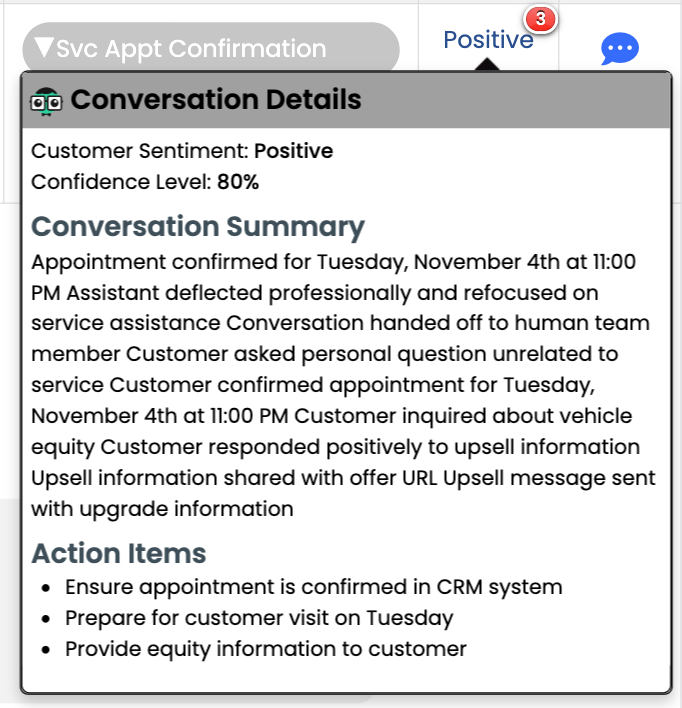Click the Customer Sentiment label

140,152
